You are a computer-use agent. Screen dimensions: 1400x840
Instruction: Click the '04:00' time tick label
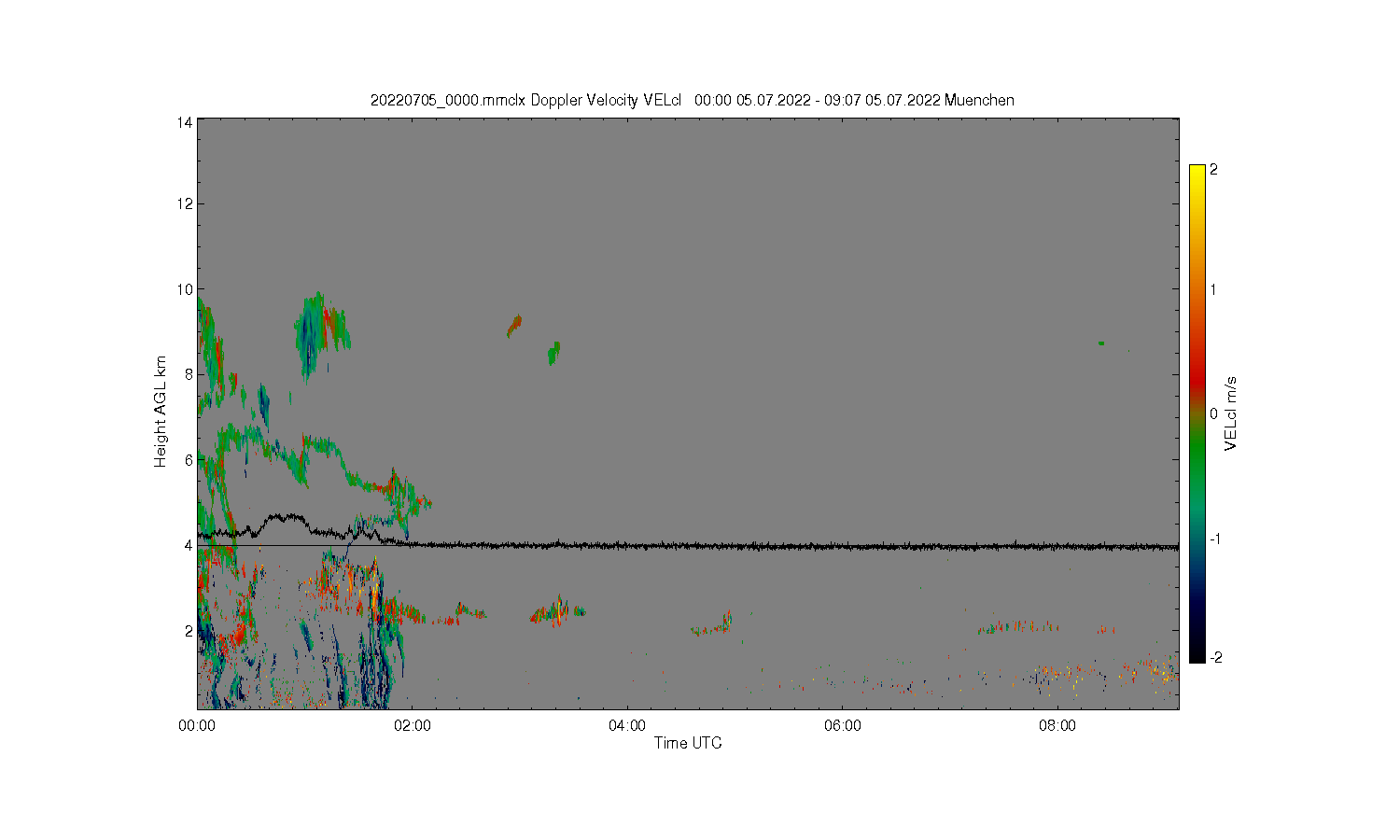click(627, 725)
